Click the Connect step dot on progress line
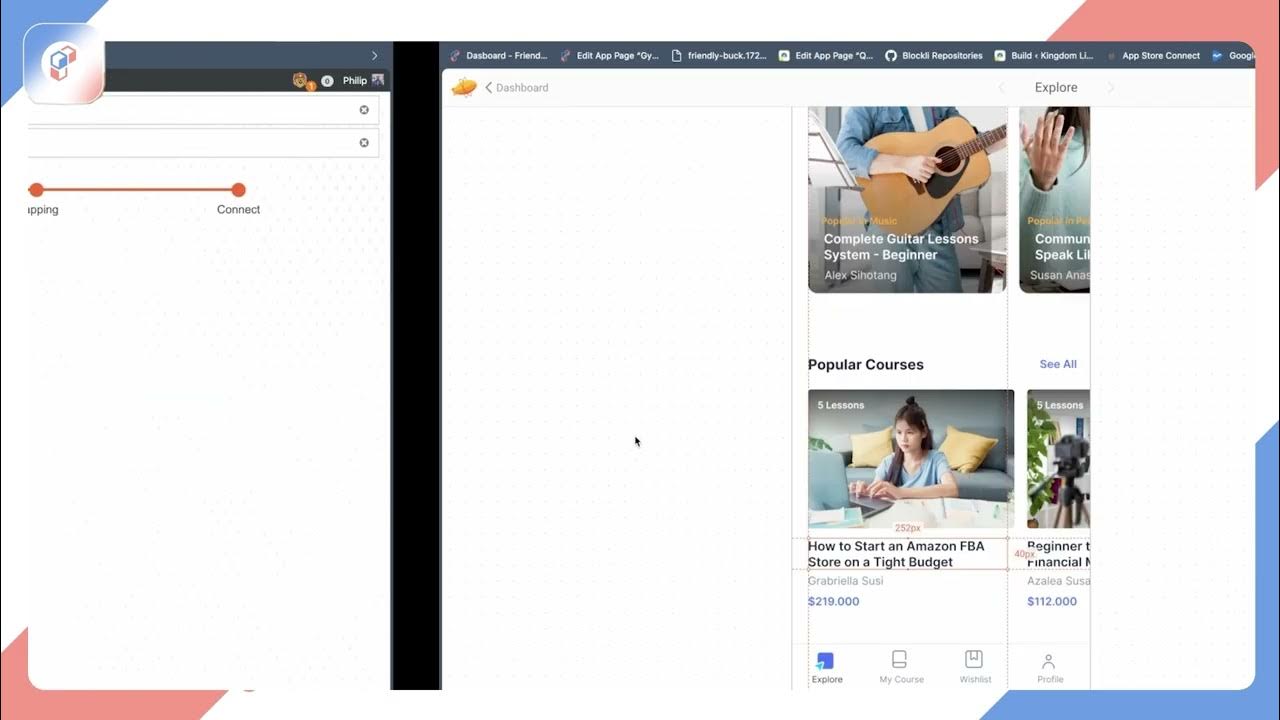This screenshot has height=720, width=1280. click(238, 190)
